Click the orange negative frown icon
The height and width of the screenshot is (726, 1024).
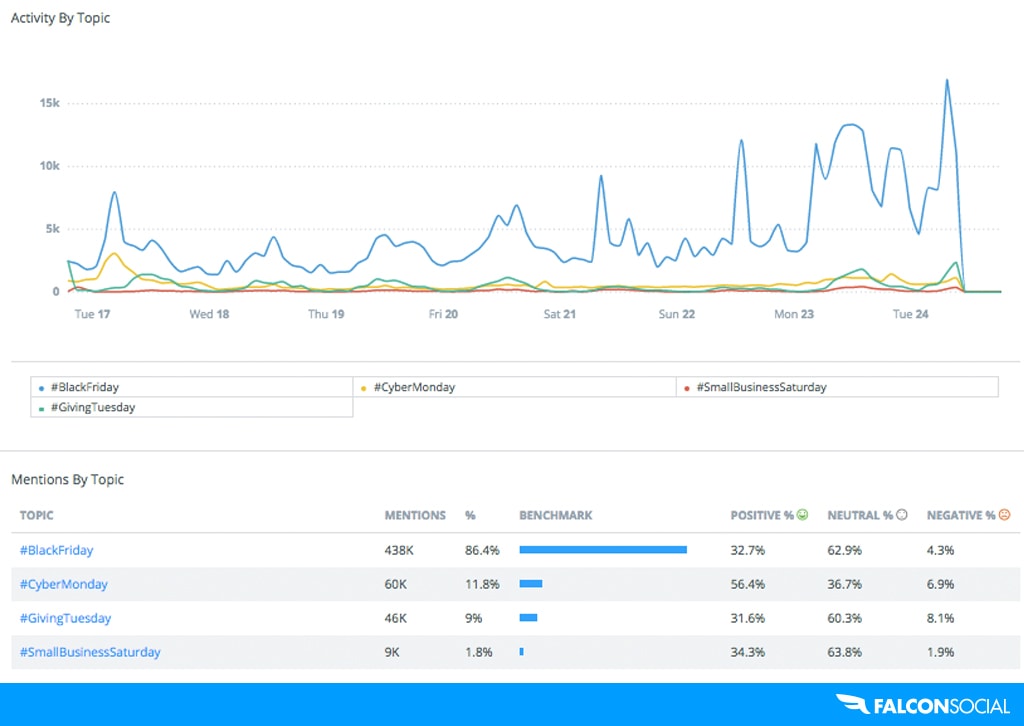(1005, 515)
